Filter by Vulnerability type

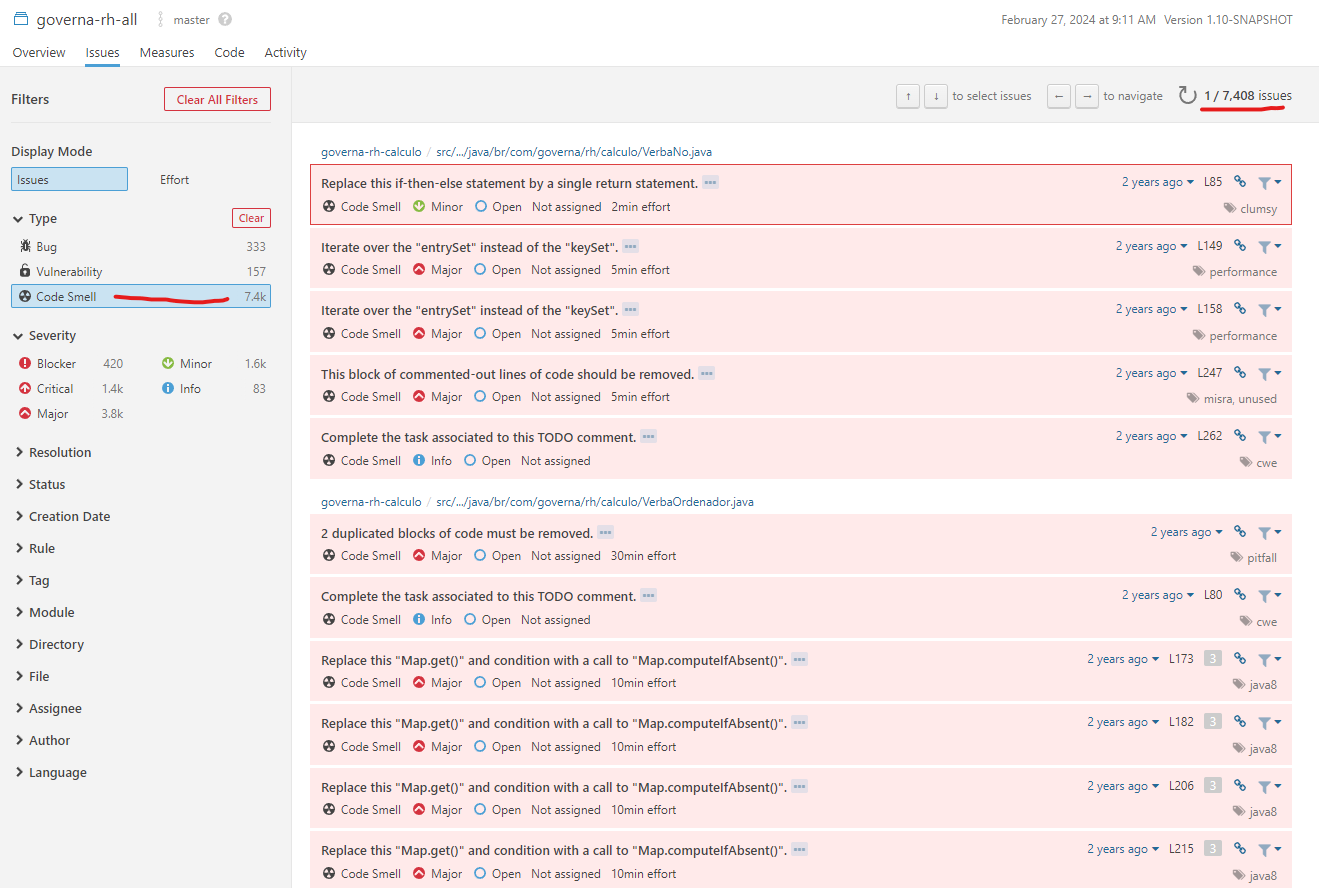(140, 272)
